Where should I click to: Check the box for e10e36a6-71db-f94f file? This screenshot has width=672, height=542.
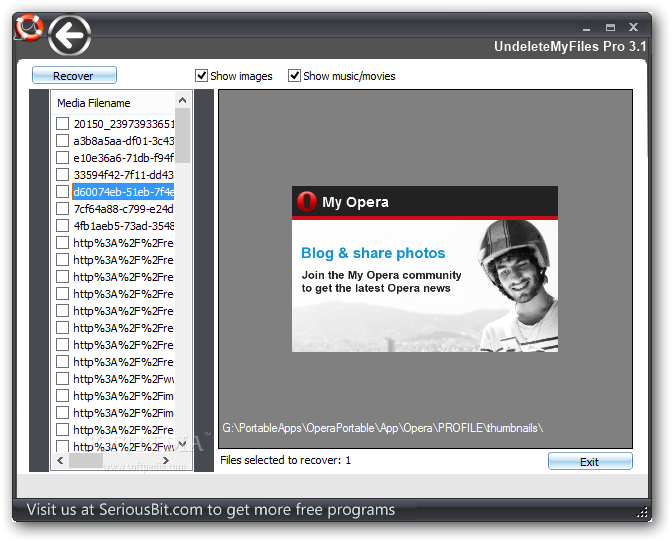click(63, 158)
